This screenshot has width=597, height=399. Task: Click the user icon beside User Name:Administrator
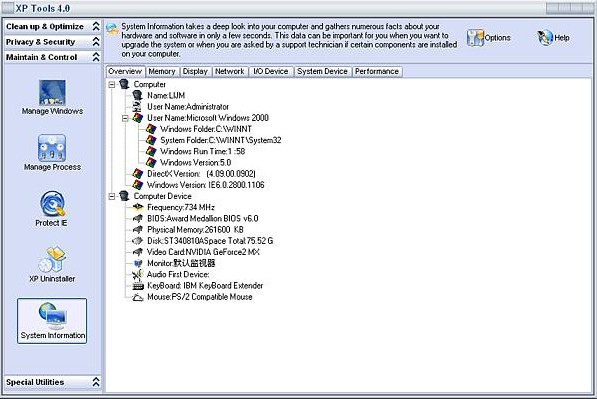(137, 107)
